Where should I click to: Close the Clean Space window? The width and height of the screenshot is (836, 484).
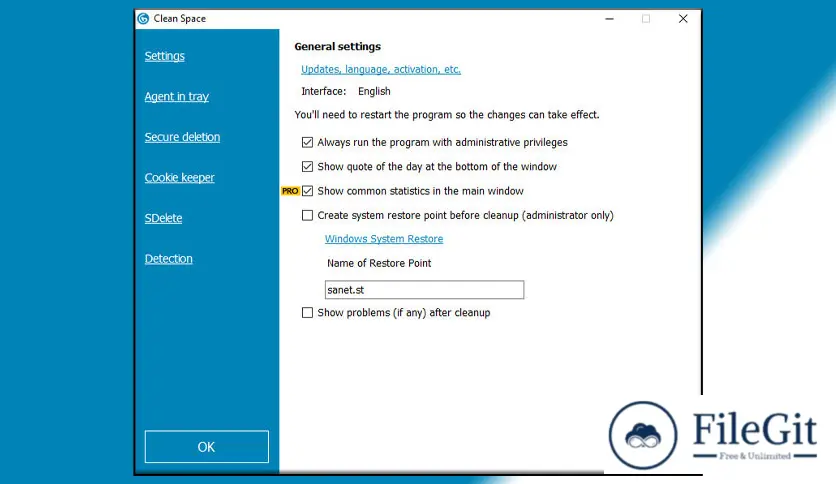pos(683,19)
